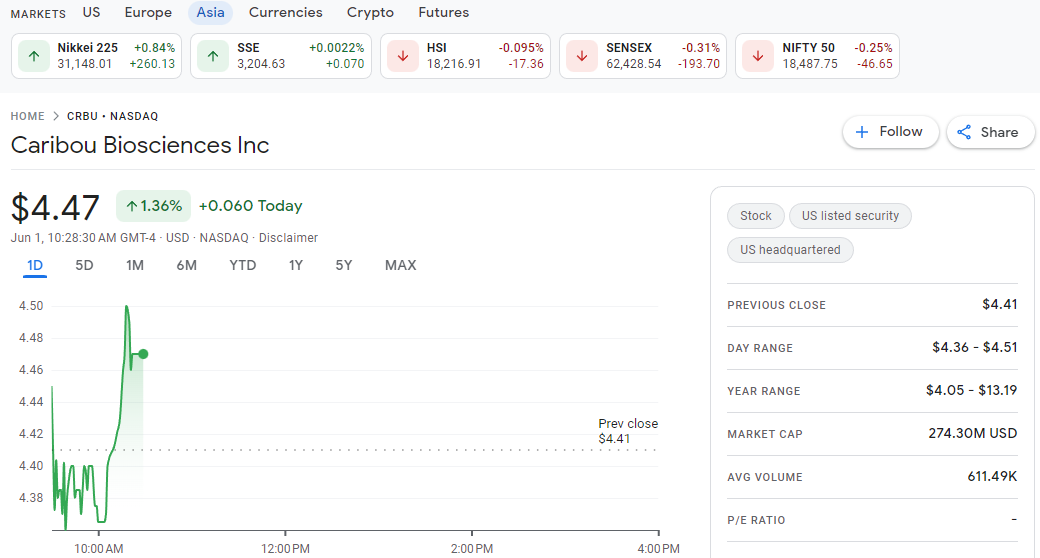Click the HSI red down-arrow icon
1040x558 pixels.
[403, 56]
